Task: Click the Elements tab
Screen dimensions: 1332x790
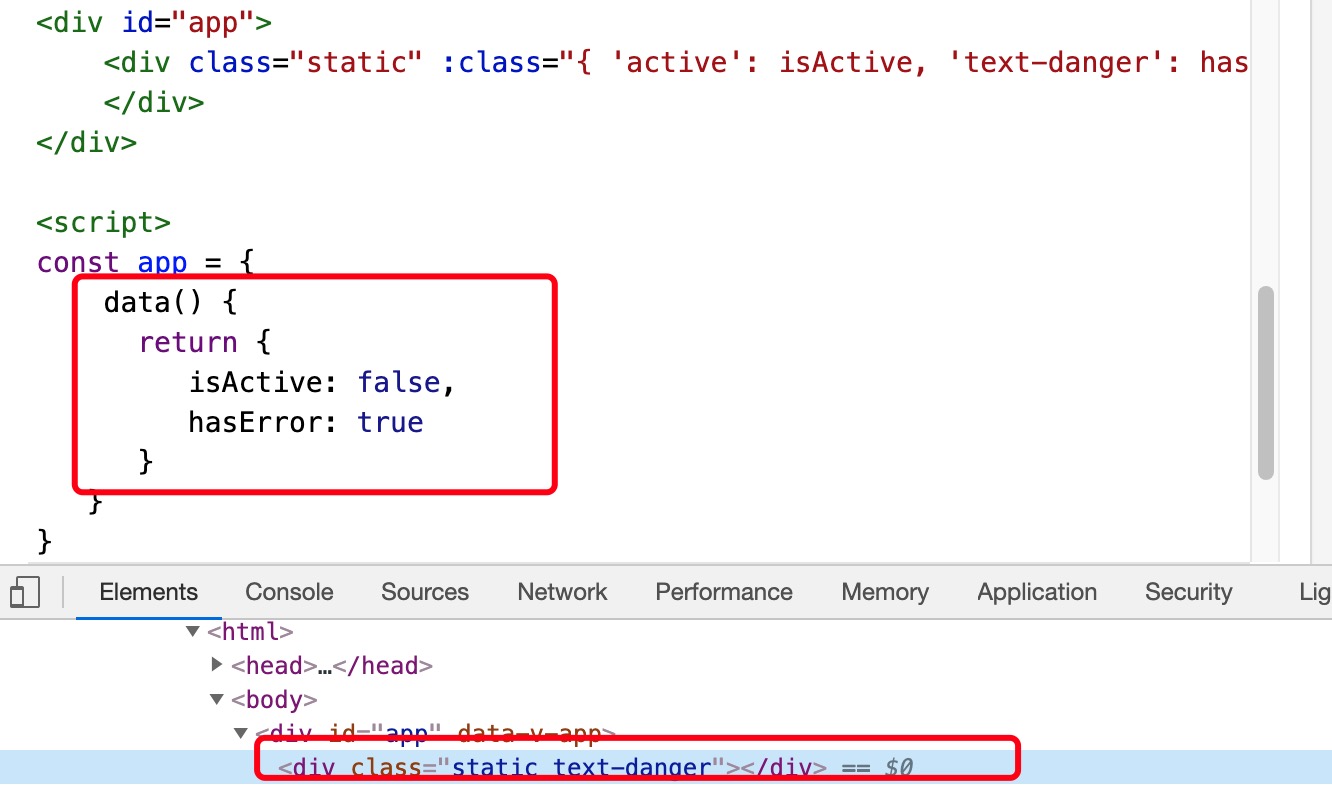Action: (x=148, y=592)
